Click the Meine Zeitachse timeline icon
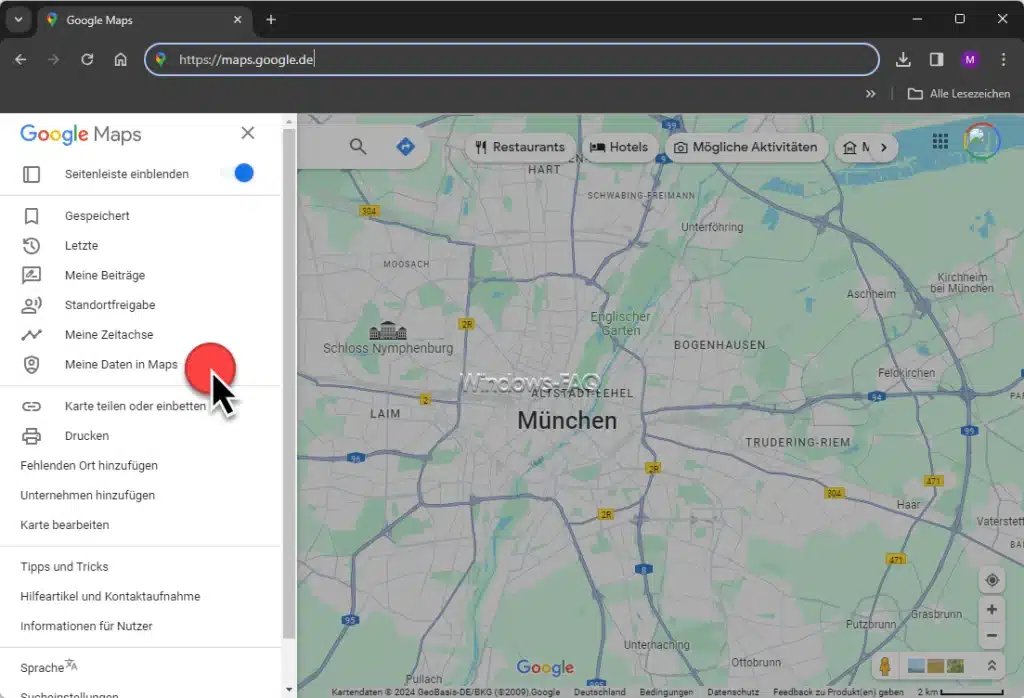Viewport: 1024px width, 698px height. click(x=31, y=335)
